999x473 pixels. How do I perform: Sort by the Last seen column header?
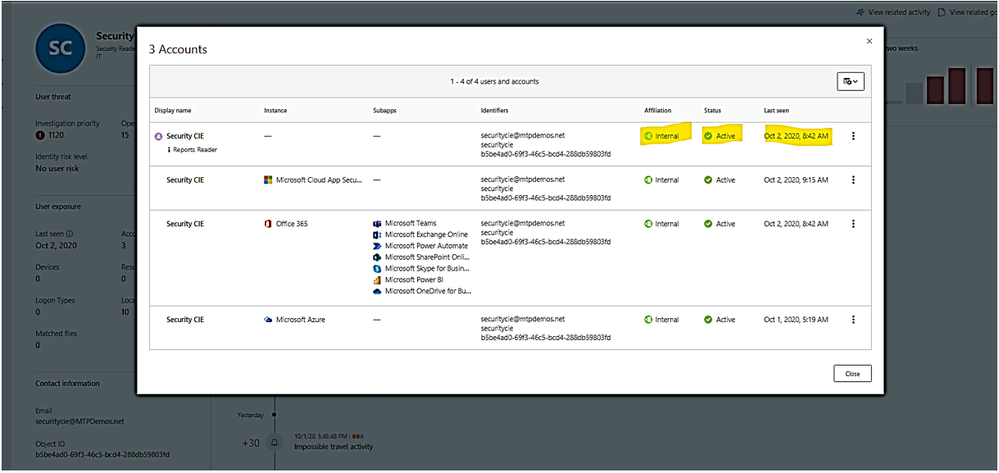(777, 110)
